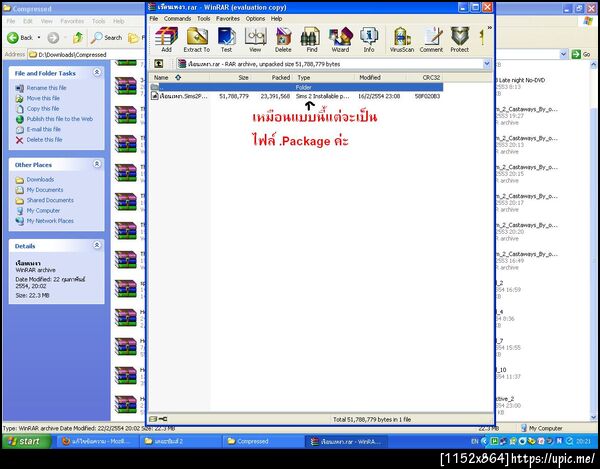Click the Info icon in WinRAR
This screenshot has height=469, width=600.
coord(369,39)
